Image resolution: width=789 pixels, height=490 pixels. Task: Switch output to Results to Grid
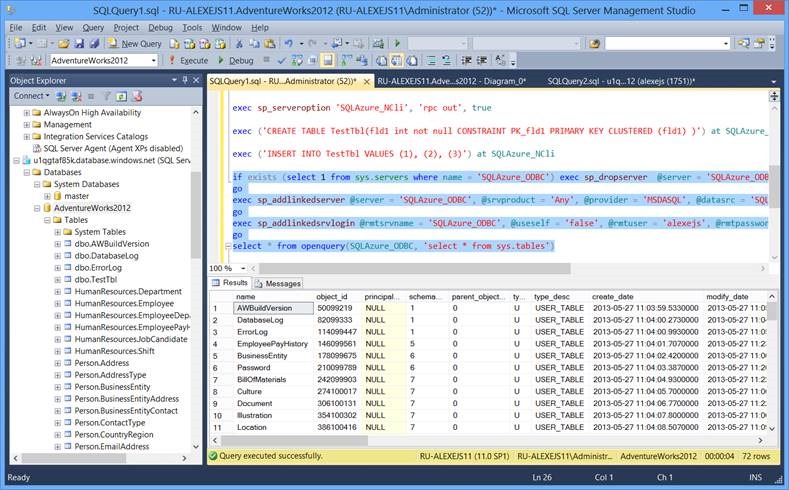[x=397, y=60]
